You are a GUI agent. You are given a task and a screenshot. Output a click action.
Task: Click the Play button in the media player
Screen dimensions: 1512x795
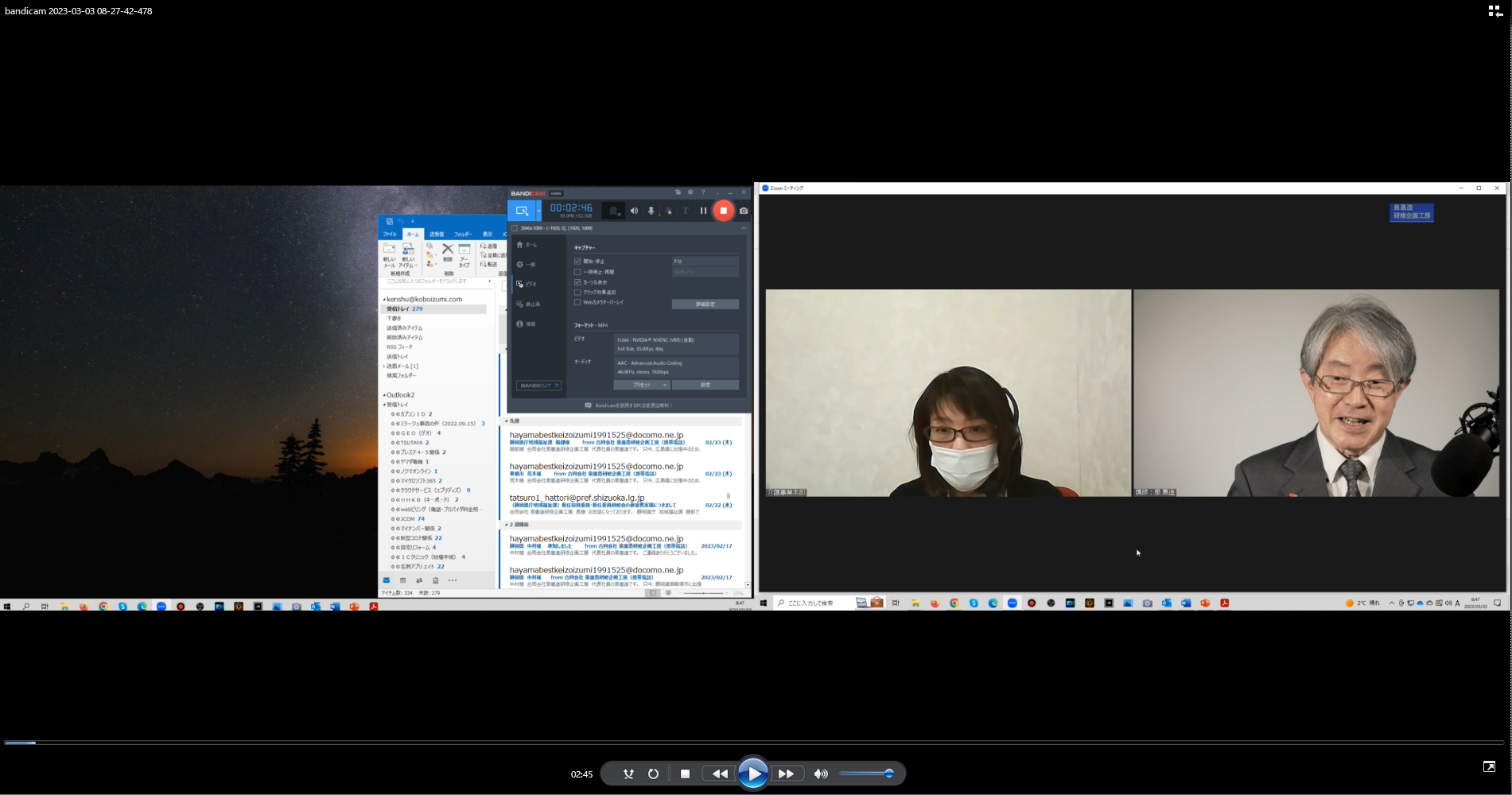752,773
